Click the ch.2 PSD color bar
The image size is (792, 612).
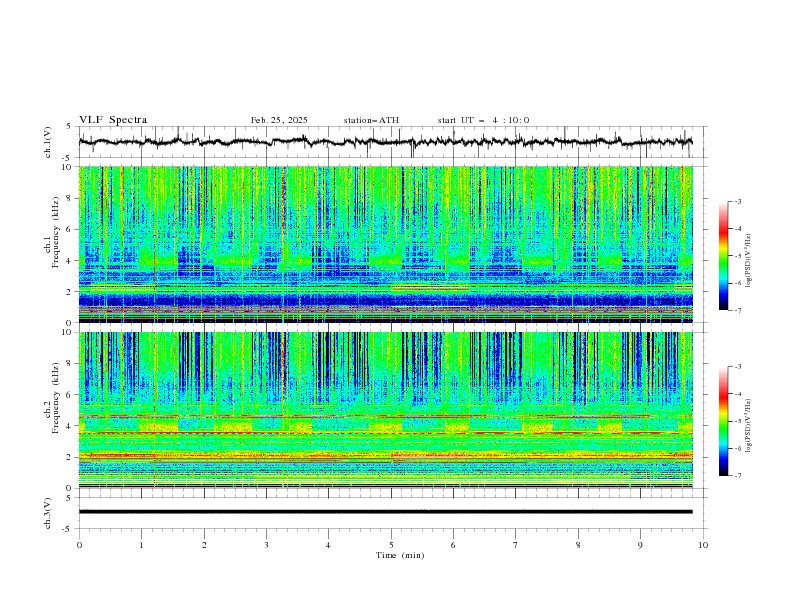click(x=723, y=421)
